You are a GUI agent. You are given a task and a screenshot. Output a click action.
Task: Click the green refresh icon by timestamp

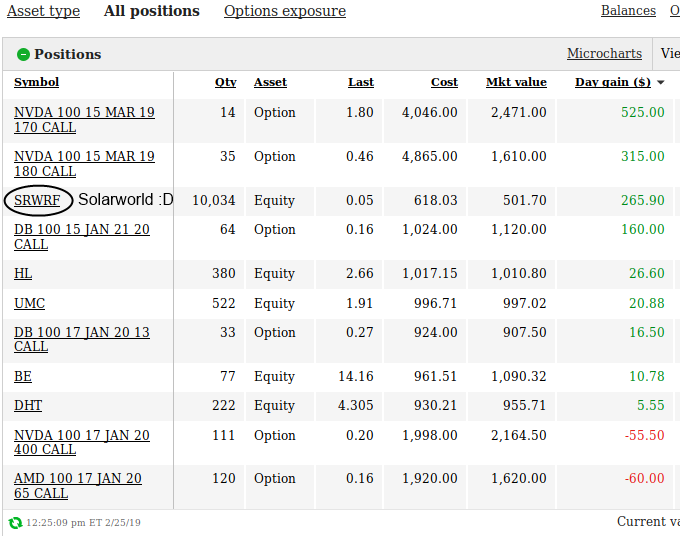tap(15, 522)
